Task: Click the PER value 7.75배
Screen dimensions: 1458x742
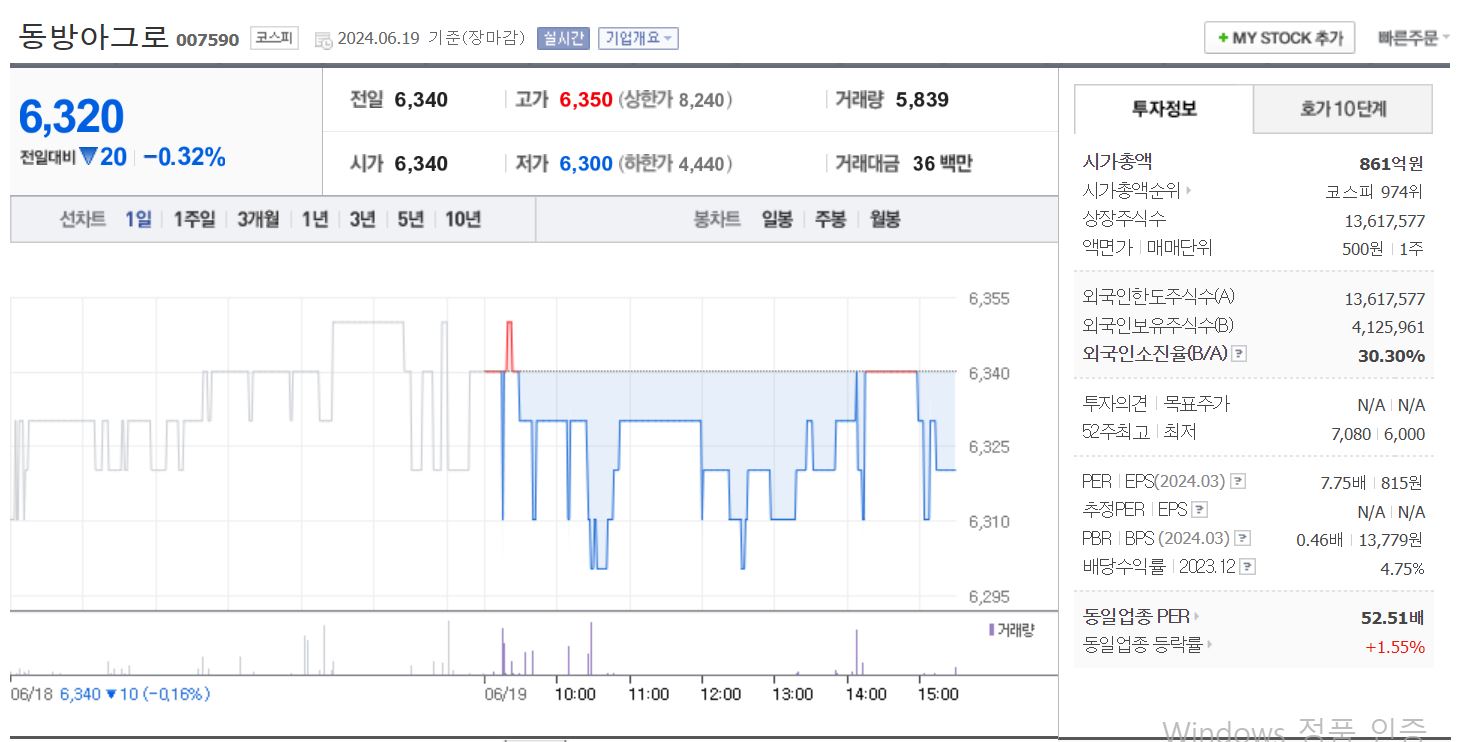Action: tap(1344, 482)
